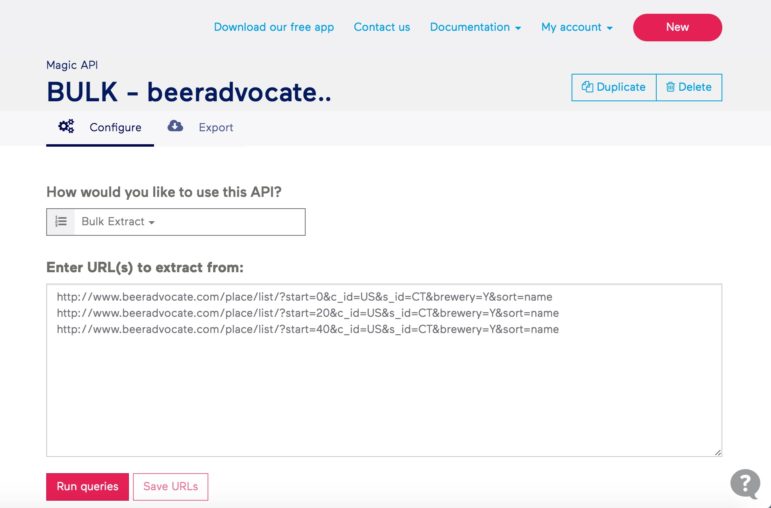The height and width of the screenshot is (508, 771).
Task: Open the Contact us link
Action: tap(382, 27)
